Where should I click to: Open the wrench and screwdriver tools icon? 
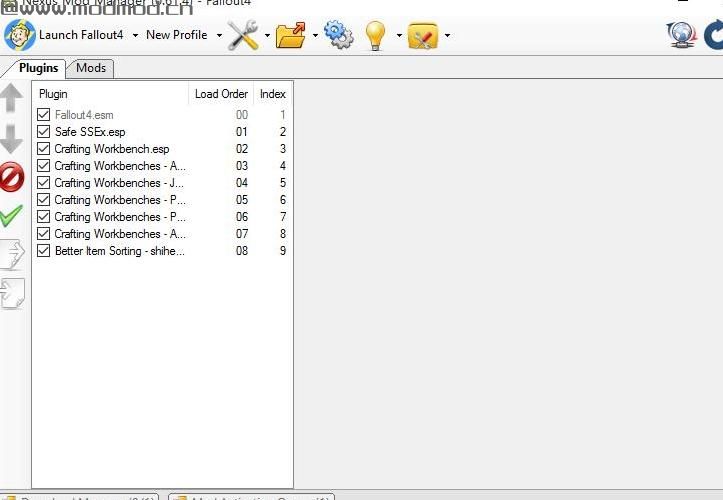click(243, 35)
